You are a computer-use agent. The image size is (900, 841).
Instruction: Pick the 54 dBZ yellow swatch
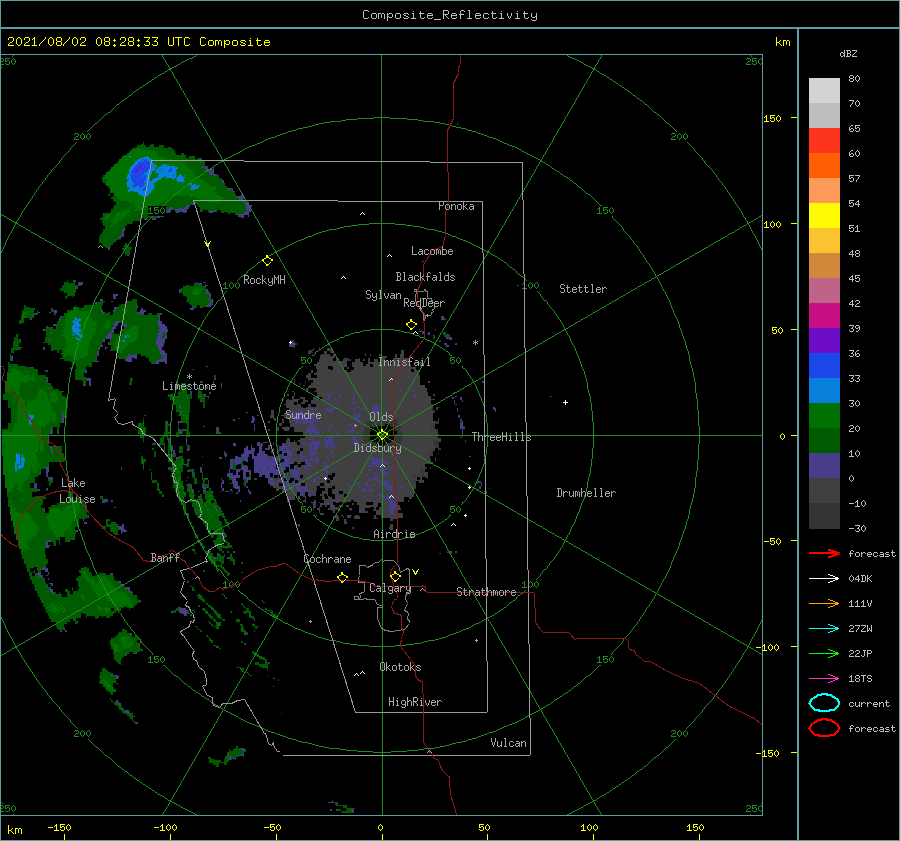click(824, 216)
